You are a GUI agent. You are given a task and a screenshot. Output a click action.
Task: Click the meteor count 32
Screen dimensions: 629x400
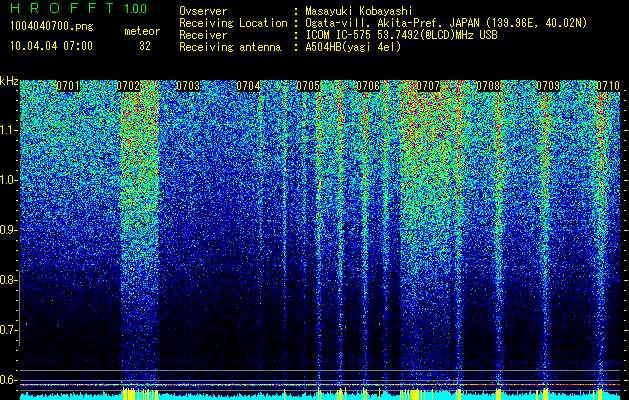(145, 46)
